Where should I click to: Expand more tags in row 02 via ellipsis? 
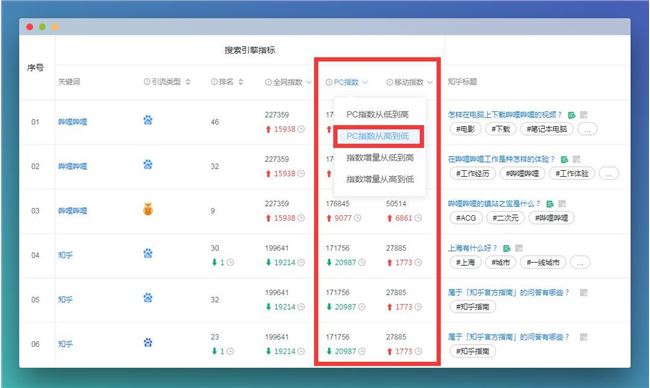[609, 174]
